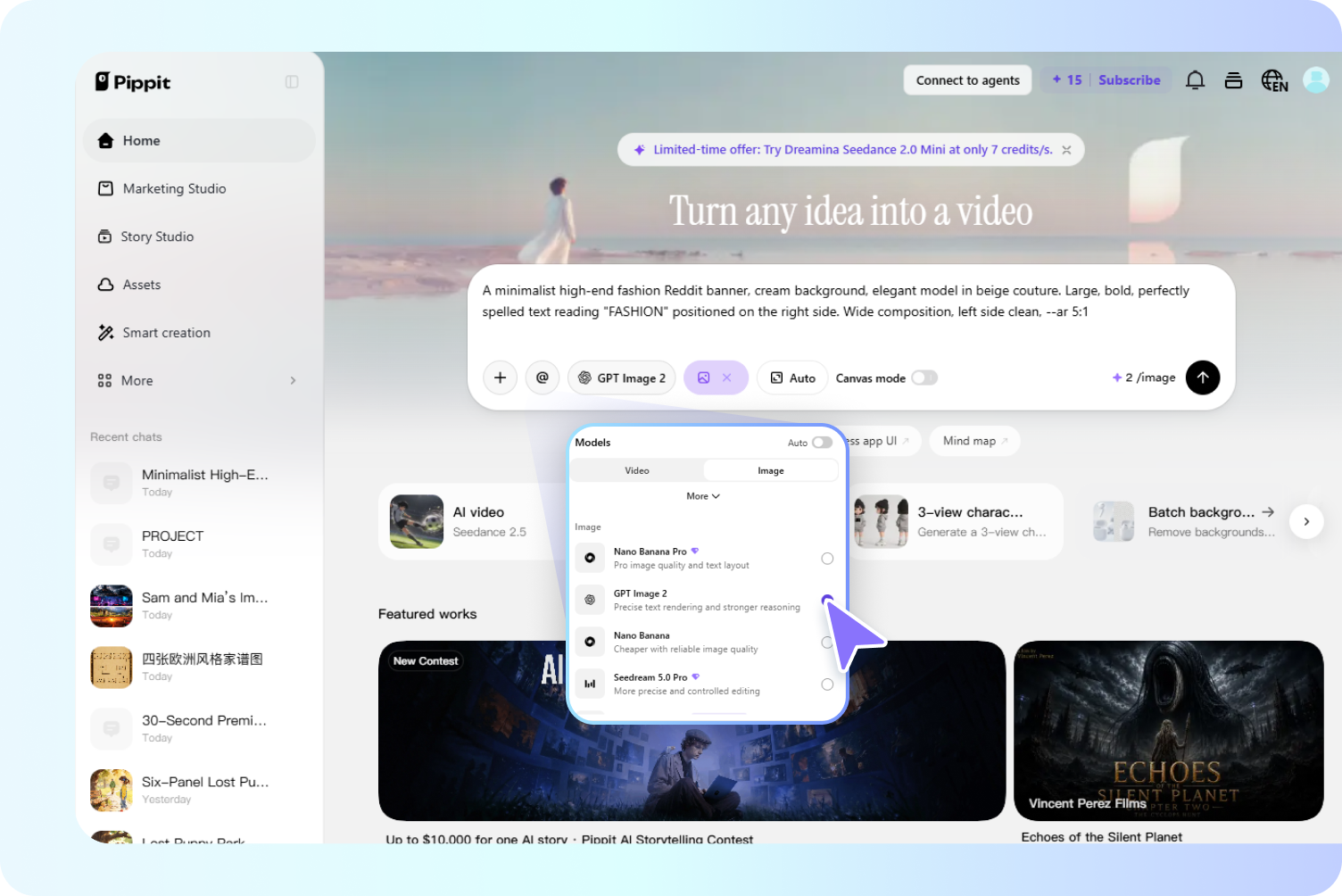
Task: Show next tool cards with right arrow
Action: click(1306, 522)
